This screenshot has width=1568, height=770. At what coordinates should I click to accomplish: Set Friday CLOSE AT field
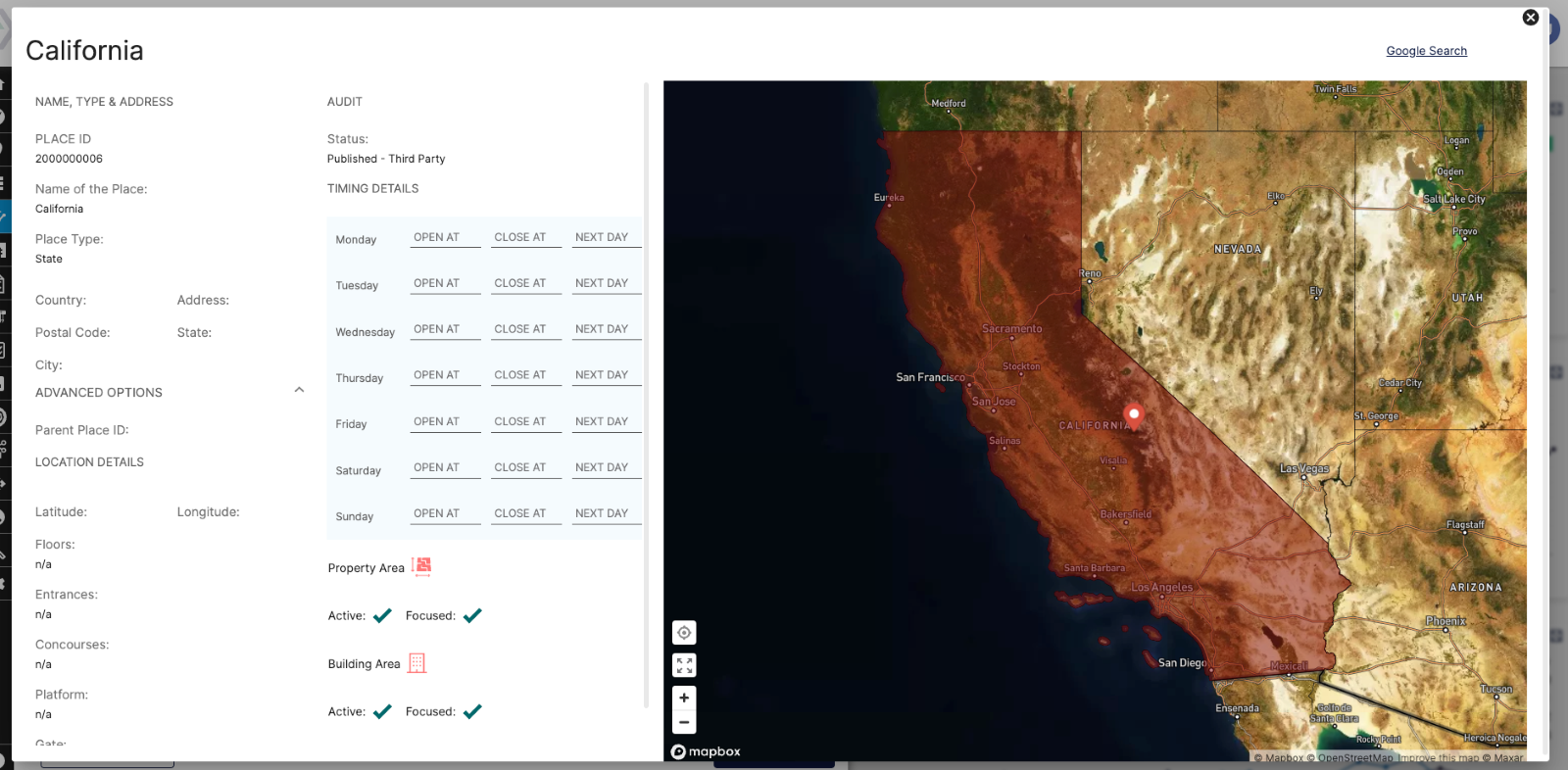[526, 421]
